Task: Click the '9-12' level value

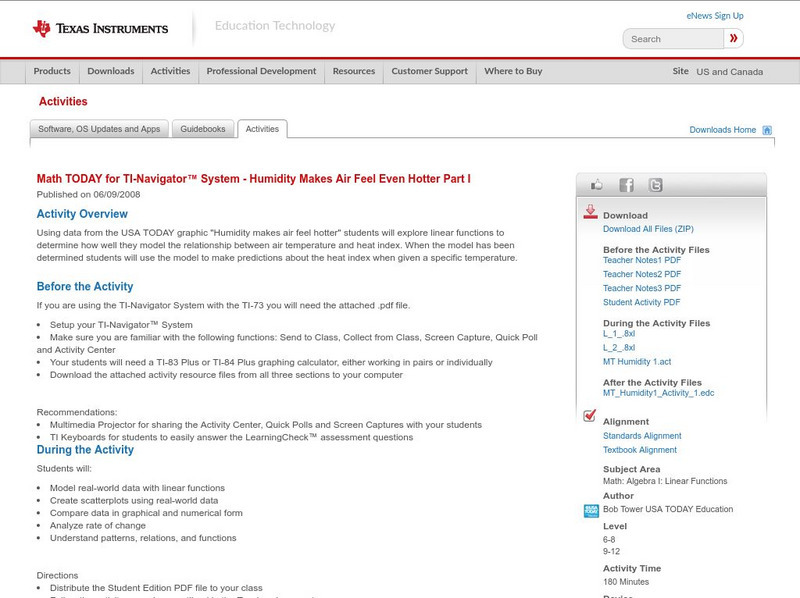Action: [x=611, y=552]
